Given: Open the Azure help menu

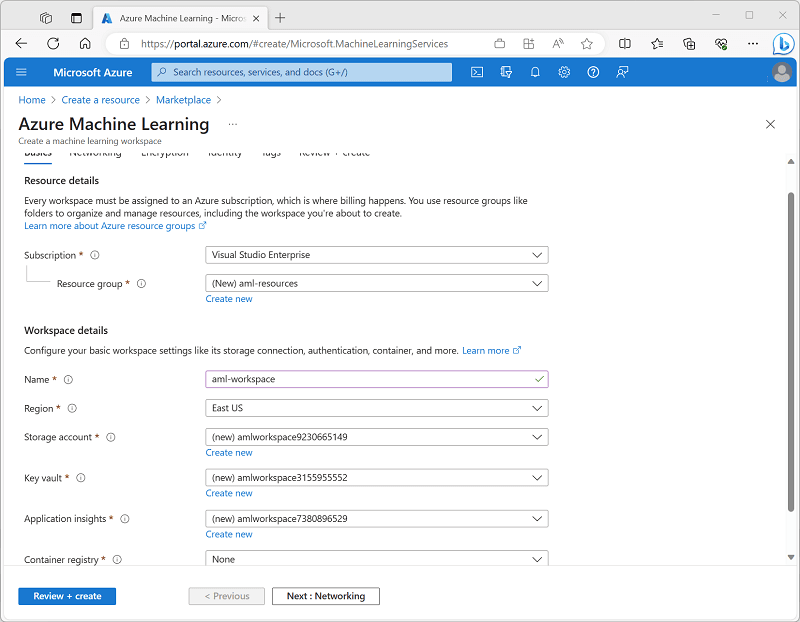Looking at the screenshot, I should (592, 72).
